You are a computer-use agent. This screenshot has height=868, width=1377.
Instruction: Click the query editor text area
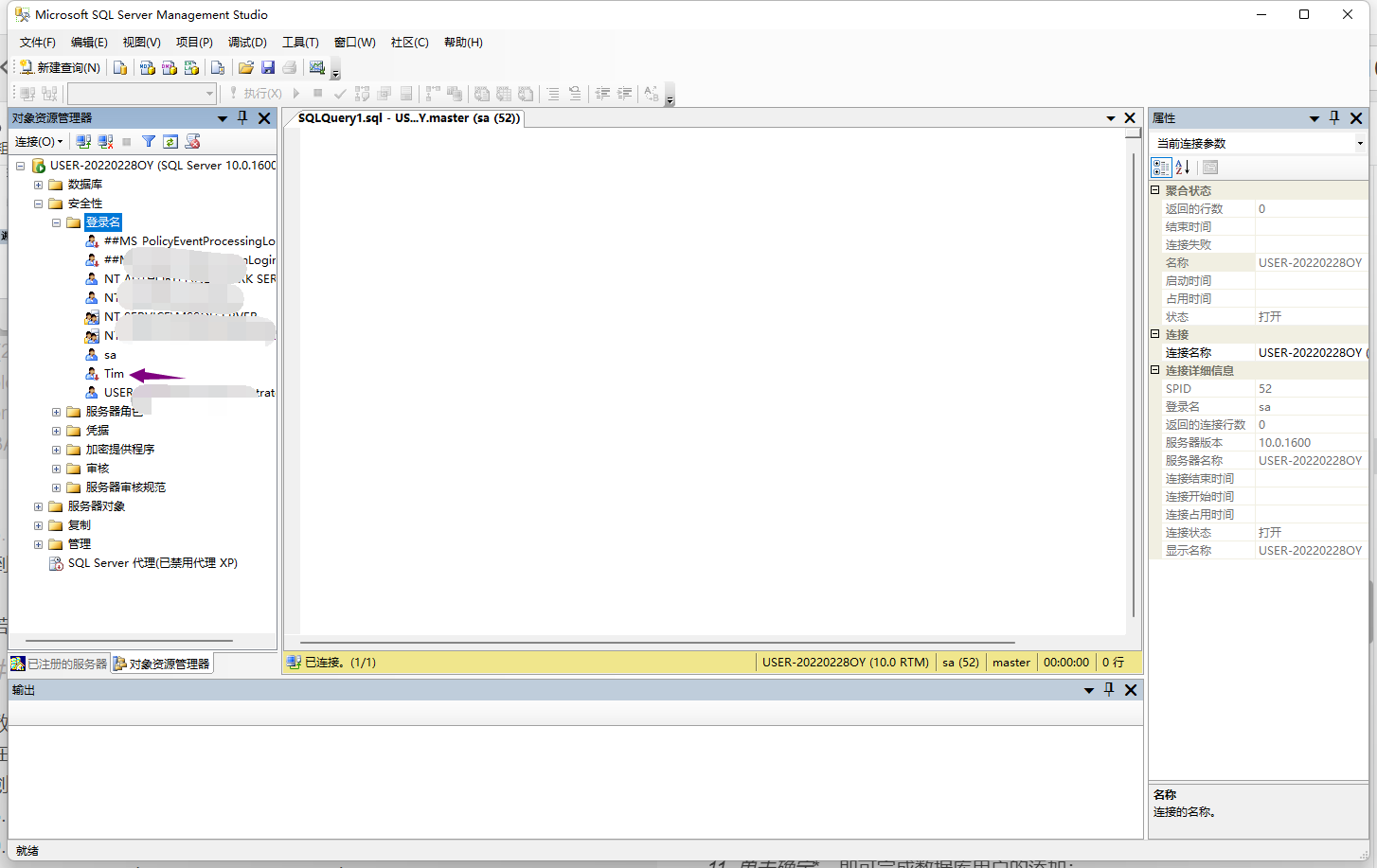tap(712, 381)
